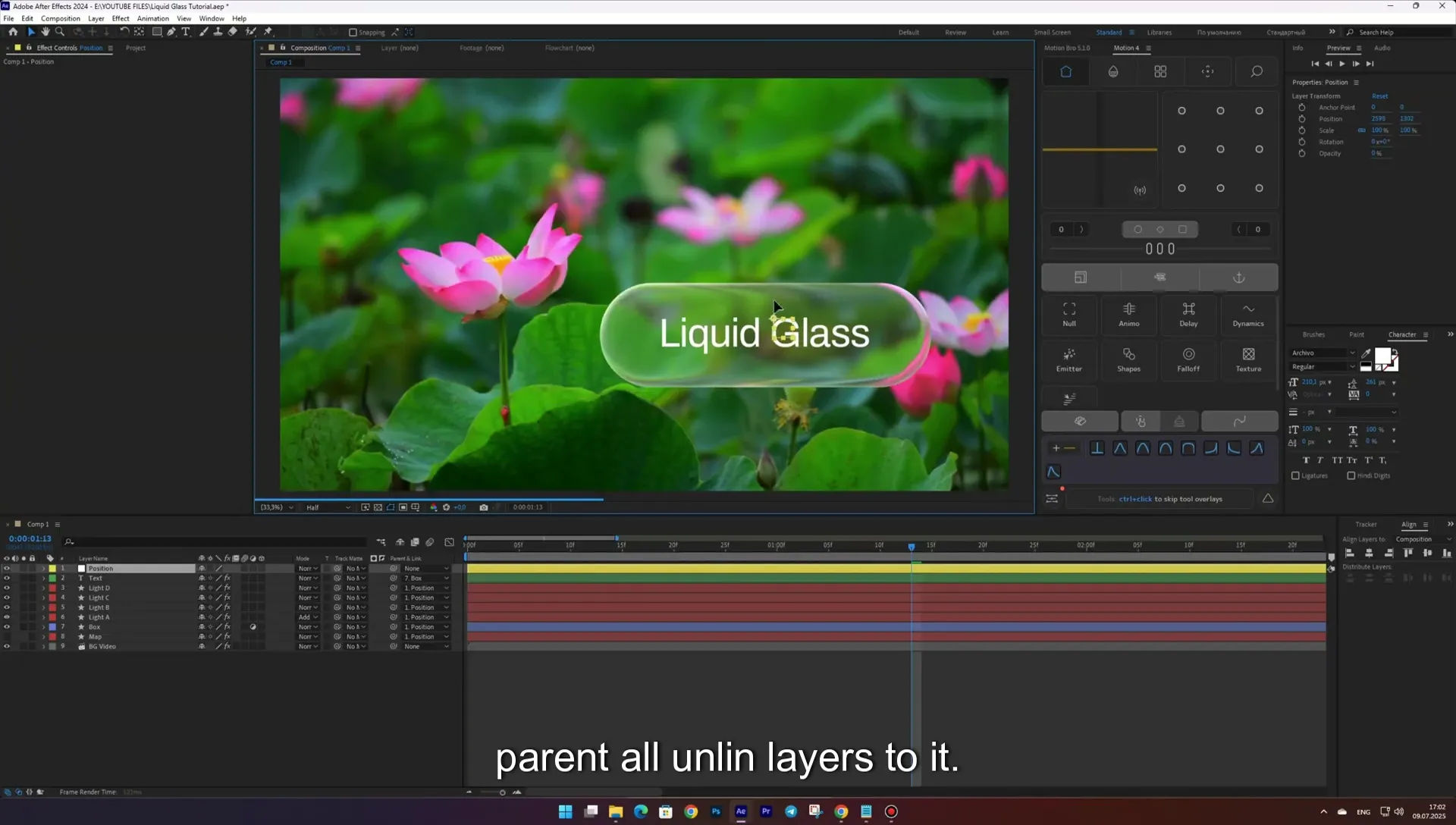
Task: Select the Hand tool in toolbar
Action: (x=45, y=32)
